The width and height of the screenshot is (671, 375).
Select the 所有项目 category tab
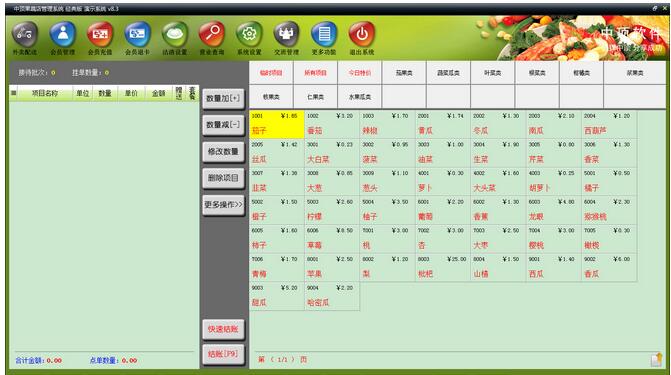pos(315,73)
